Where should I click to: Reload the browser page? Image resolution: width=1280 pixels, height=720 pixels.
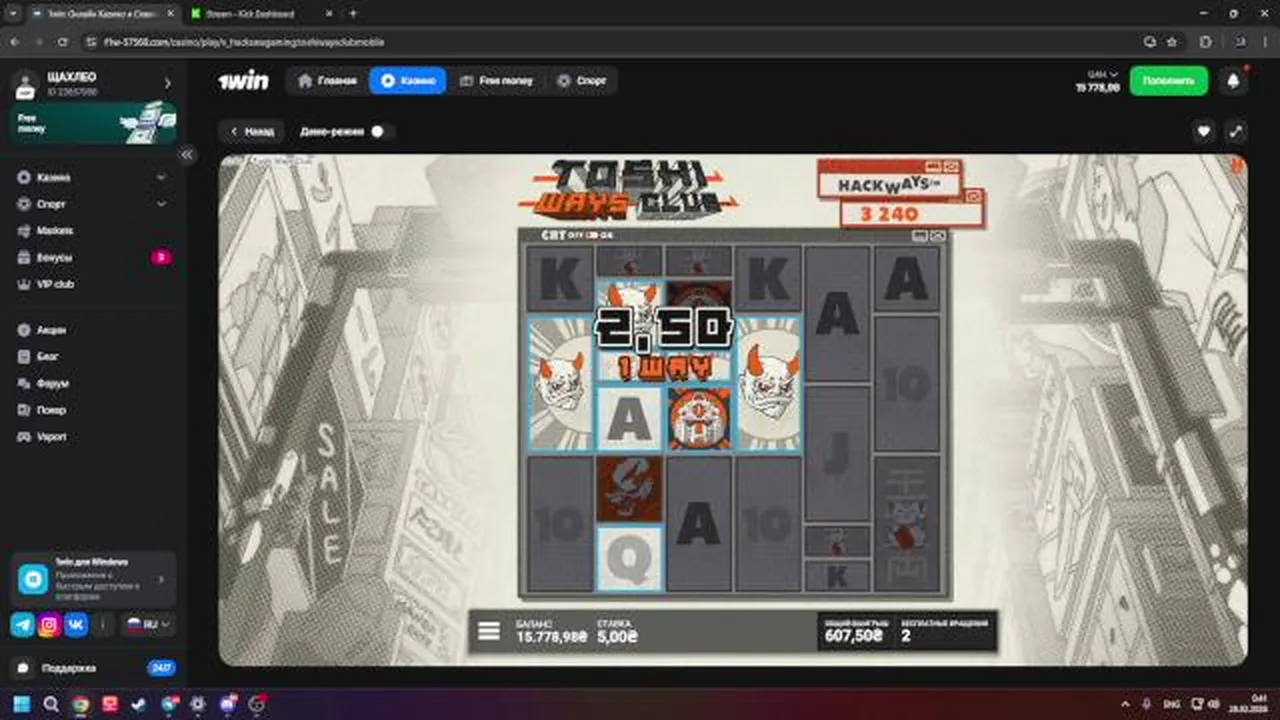coord(63,42)
